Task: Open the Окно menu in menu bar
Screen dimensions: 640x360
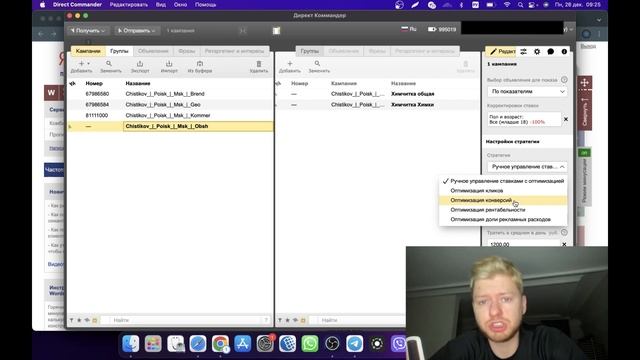Action: pos(180,5)
